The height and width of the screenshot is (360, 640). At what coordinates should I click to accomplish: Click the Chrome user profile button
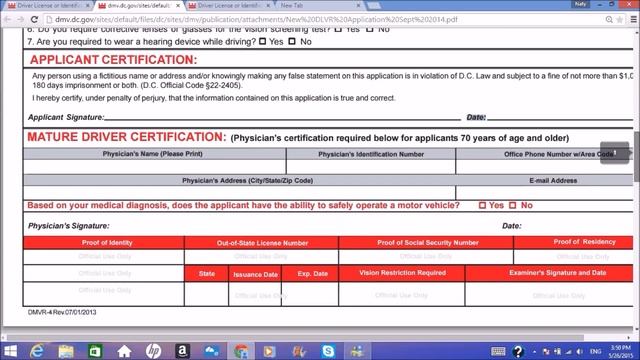580,4
